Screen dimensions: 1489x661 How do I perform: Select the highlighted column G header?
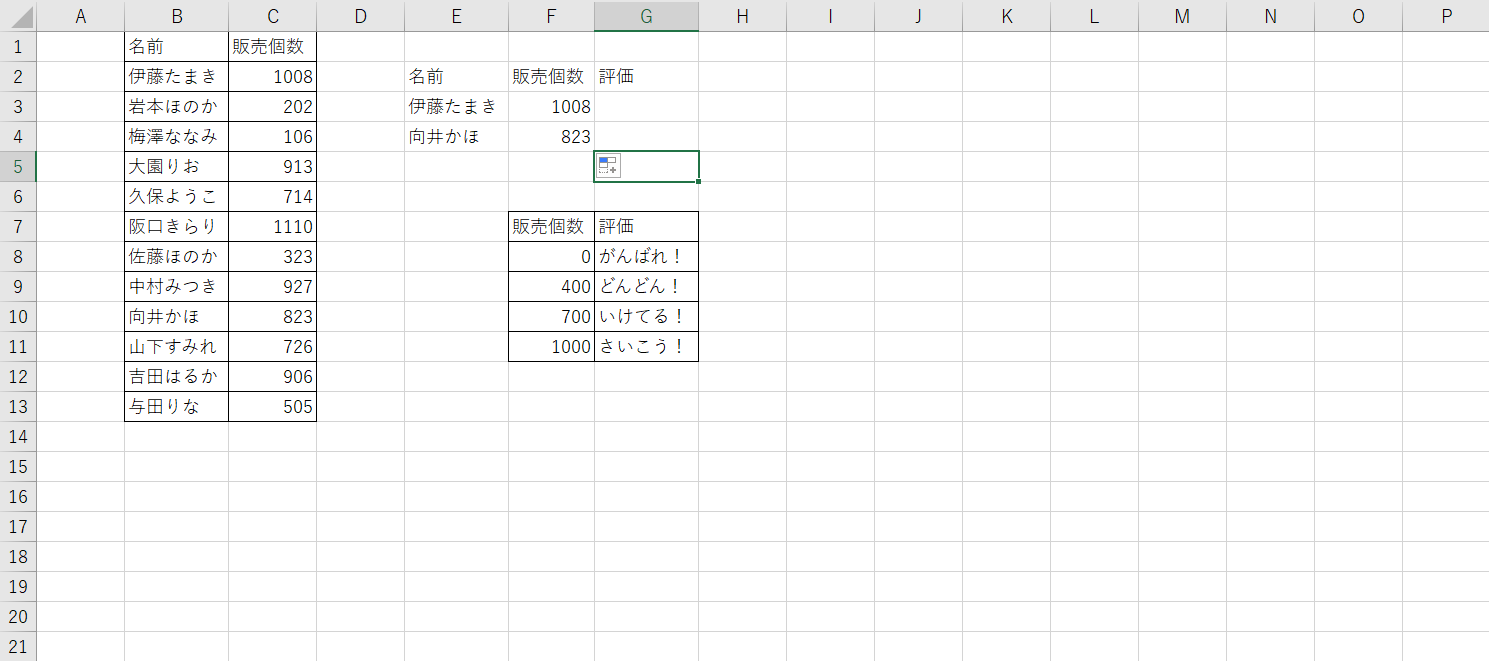click(646, 16)
